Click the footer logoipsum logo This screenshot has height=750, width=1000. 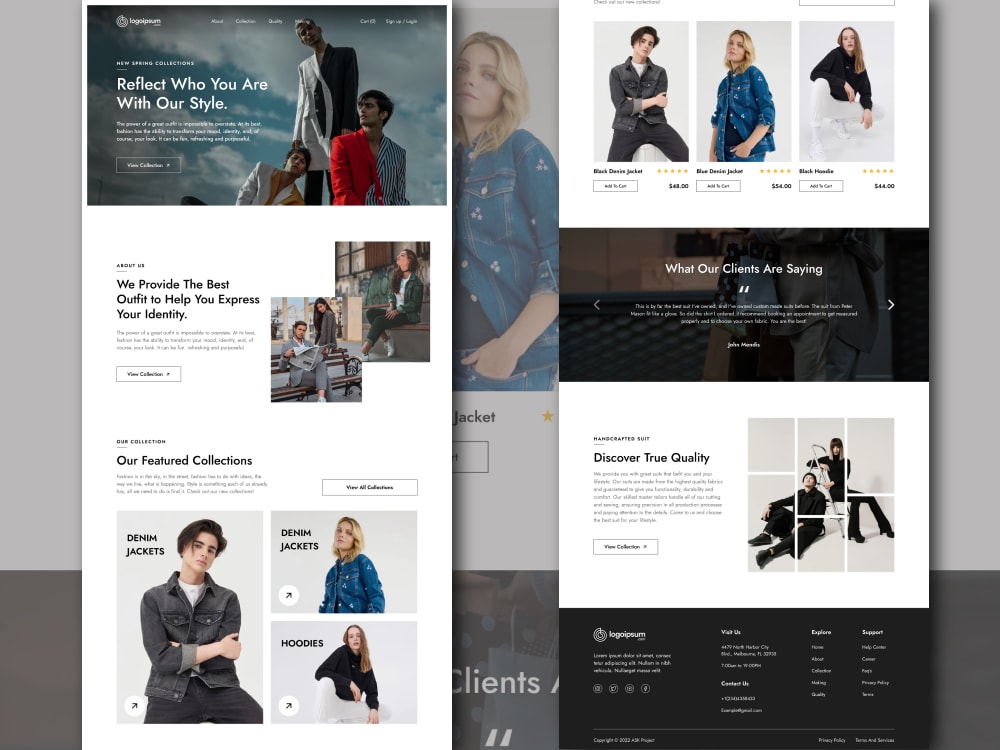[619, 635]
